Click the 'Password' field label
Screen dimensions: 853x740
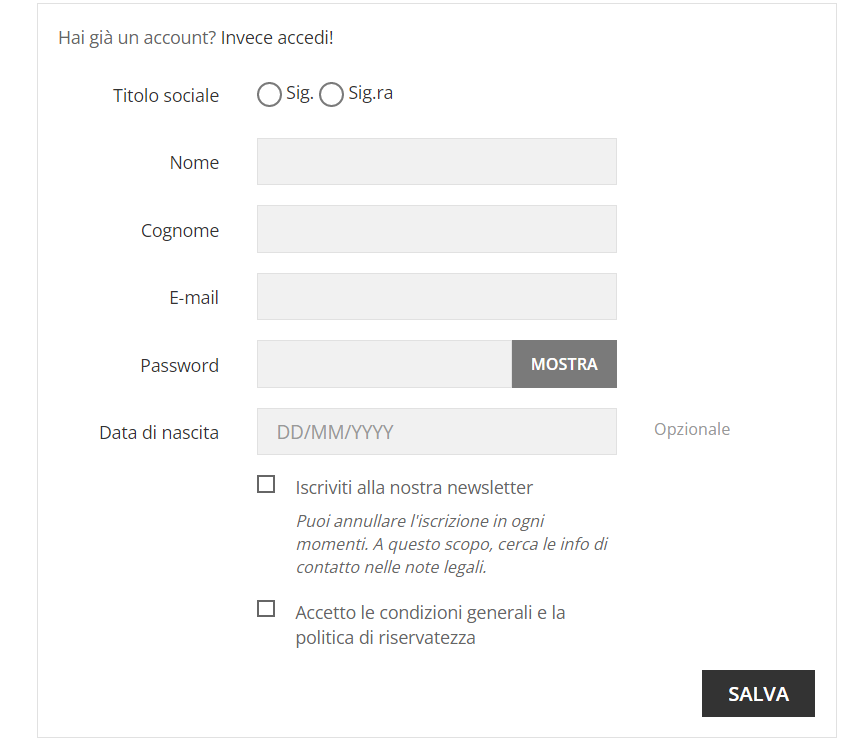(x=179, y=366)
